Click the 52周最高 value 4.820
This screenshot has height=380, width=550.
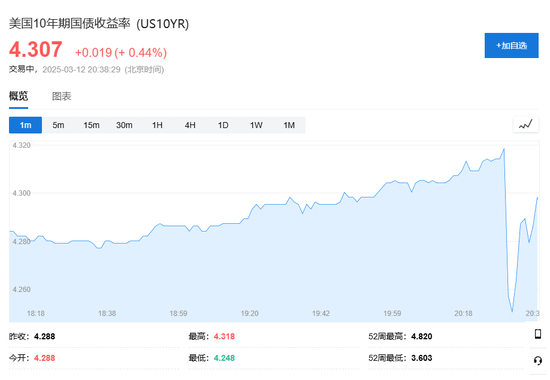click(x=422, y=336)
